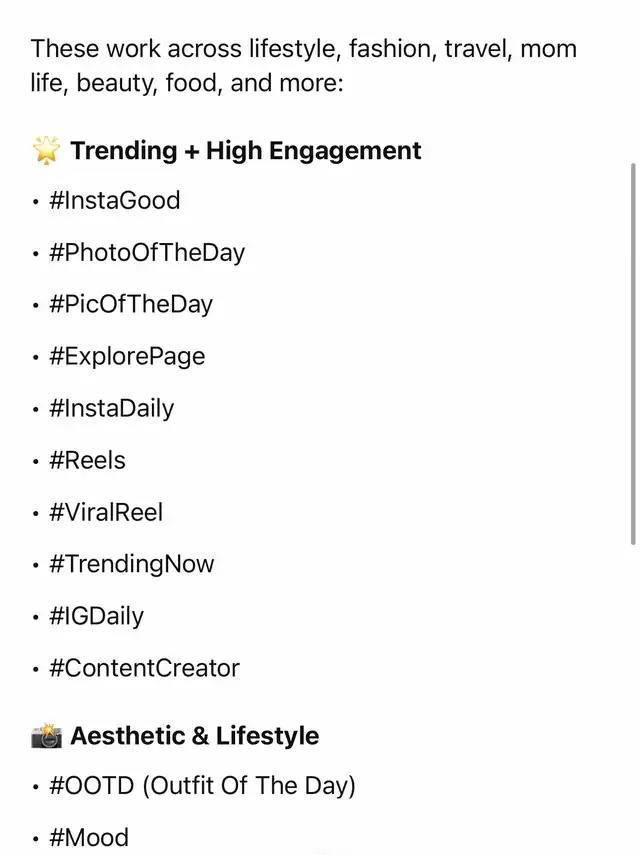The height and width of the screenshot is (855, 640).
Task: Click the Trending + High Engagement heading
Action: 246,150
